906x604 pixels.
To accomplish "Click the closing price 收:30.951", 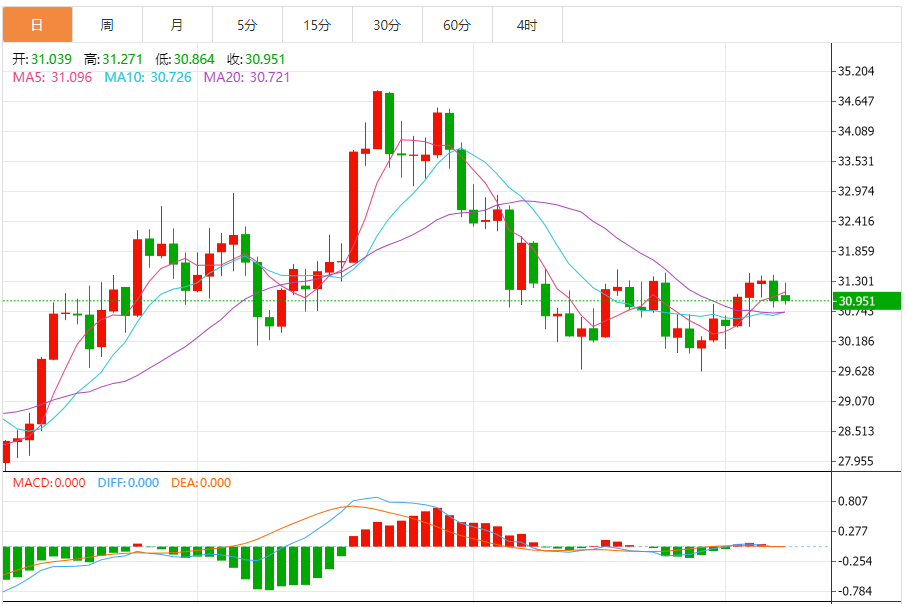I will pos(256,59).
